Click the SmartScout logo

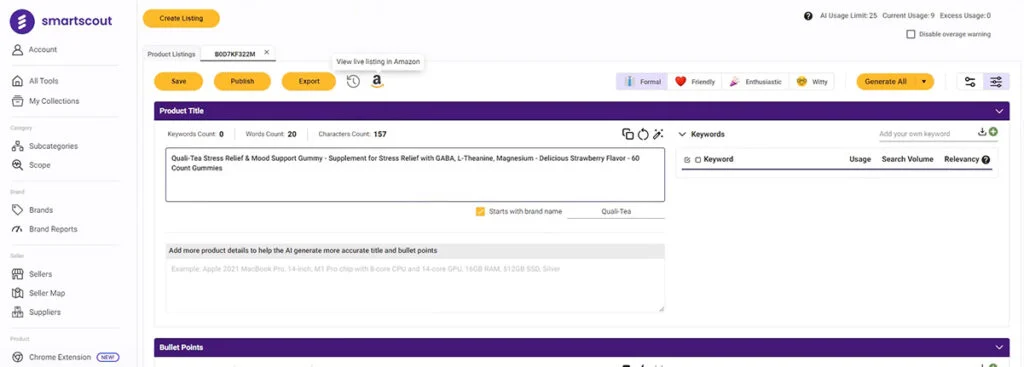click(61, 21)
